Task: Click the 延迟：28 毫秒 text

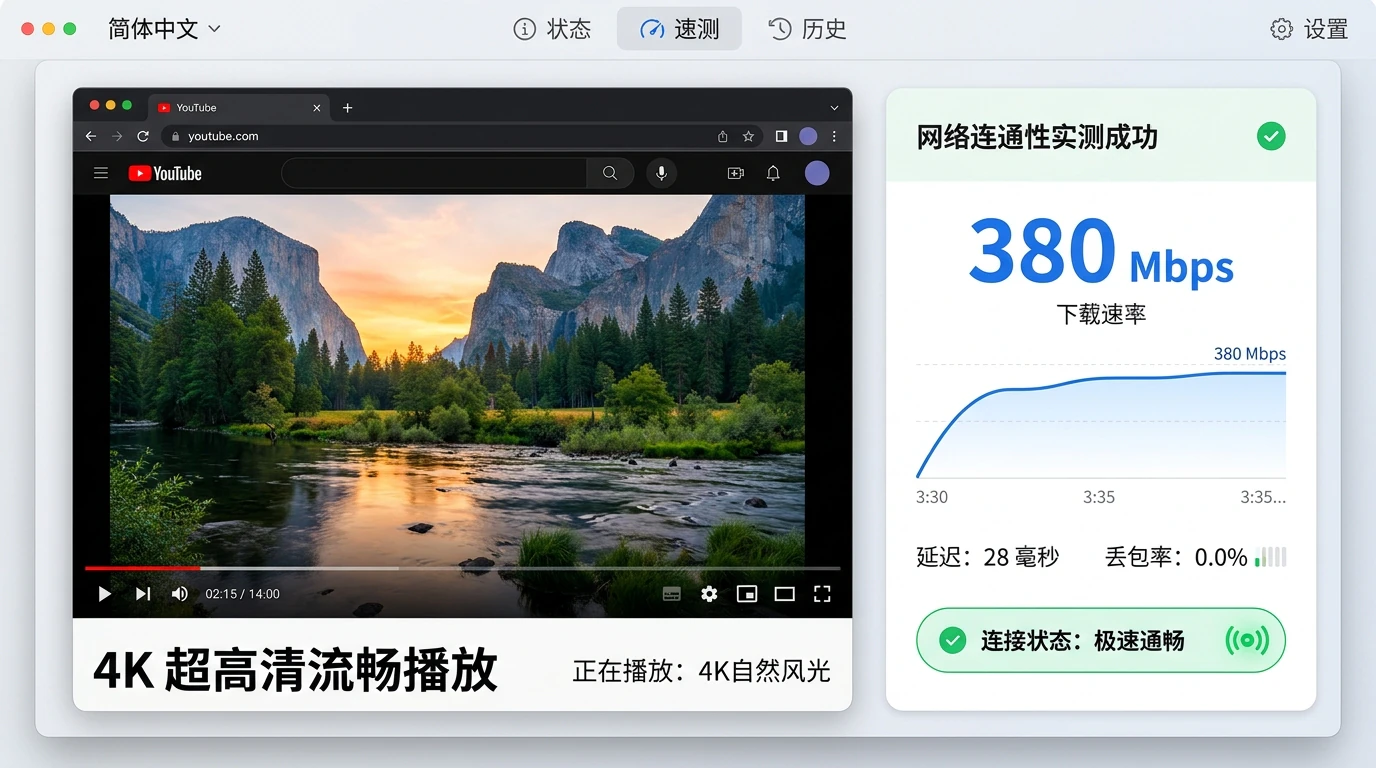Action: (988, 557)
